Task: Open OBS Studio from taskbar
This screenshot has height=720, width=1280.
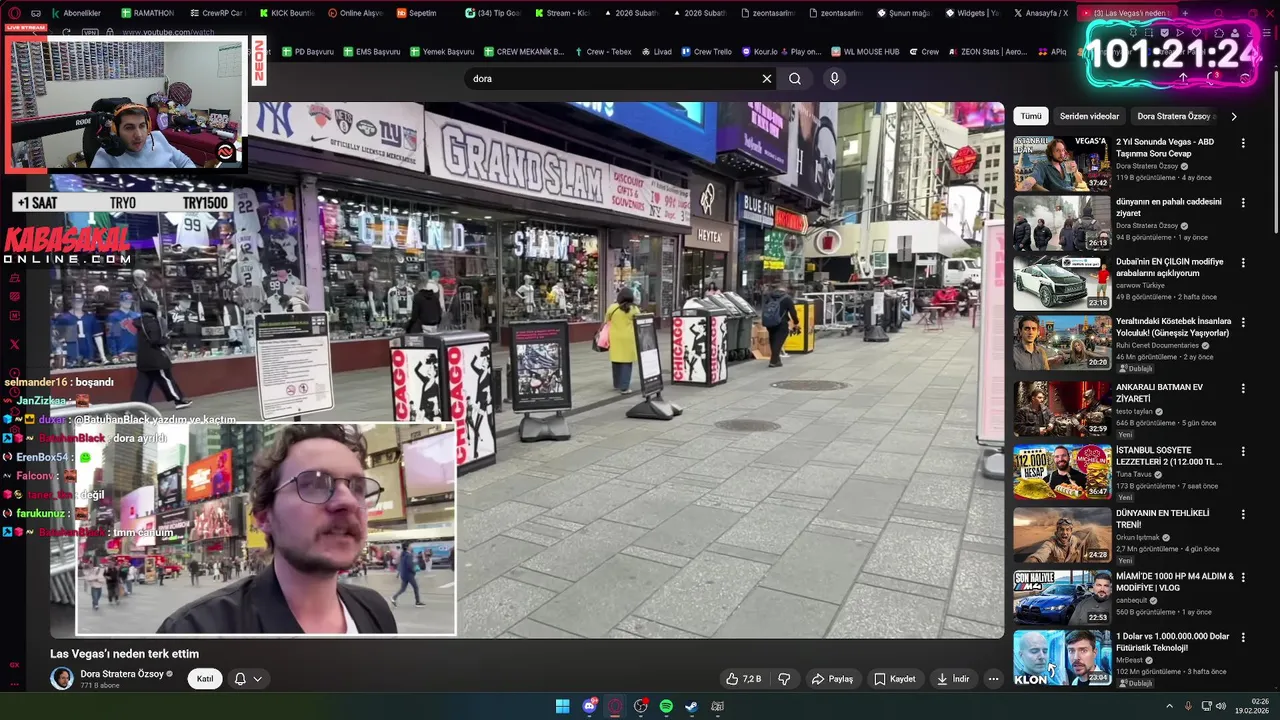Action: [x=641, y=706]
